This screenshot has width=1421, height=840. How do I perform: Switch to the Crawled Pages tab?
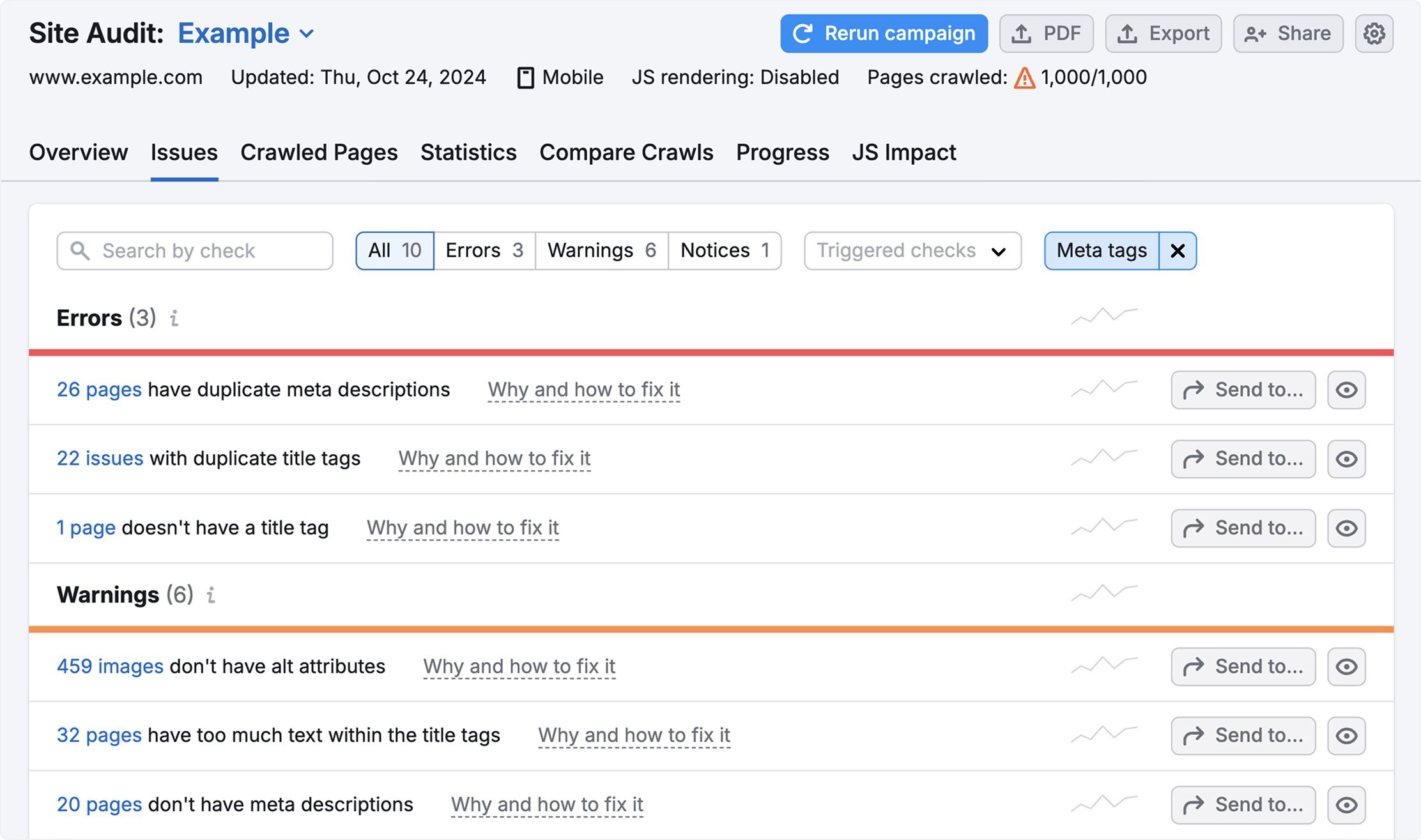319,153
